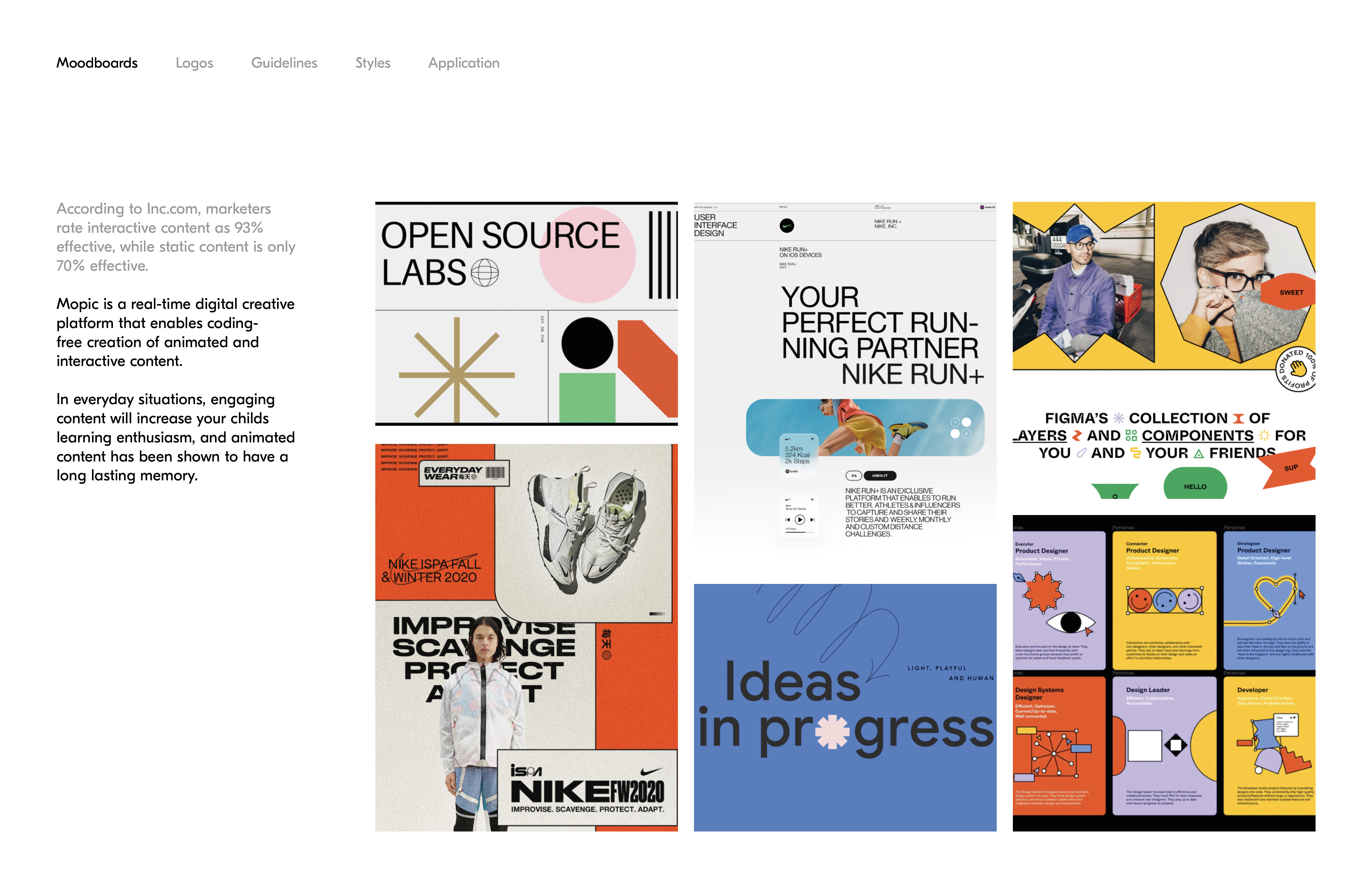
Task: Open the Moodboards tab
Action: (97, 63)
